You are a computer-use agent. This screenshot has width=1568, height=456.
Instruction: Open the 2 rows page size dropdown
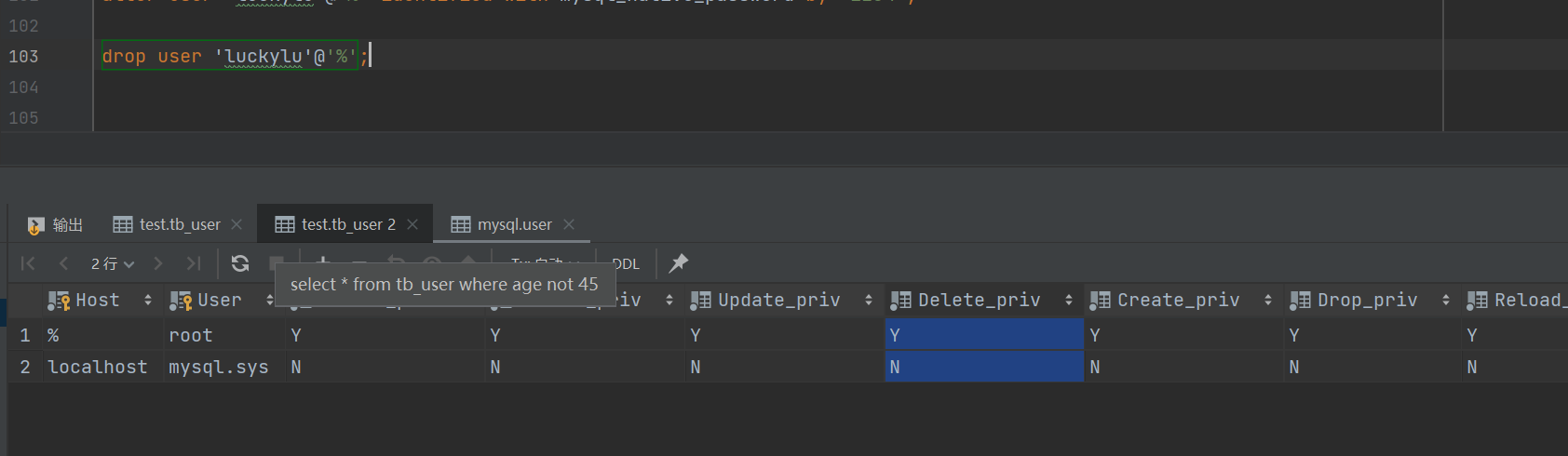(113, 263)
